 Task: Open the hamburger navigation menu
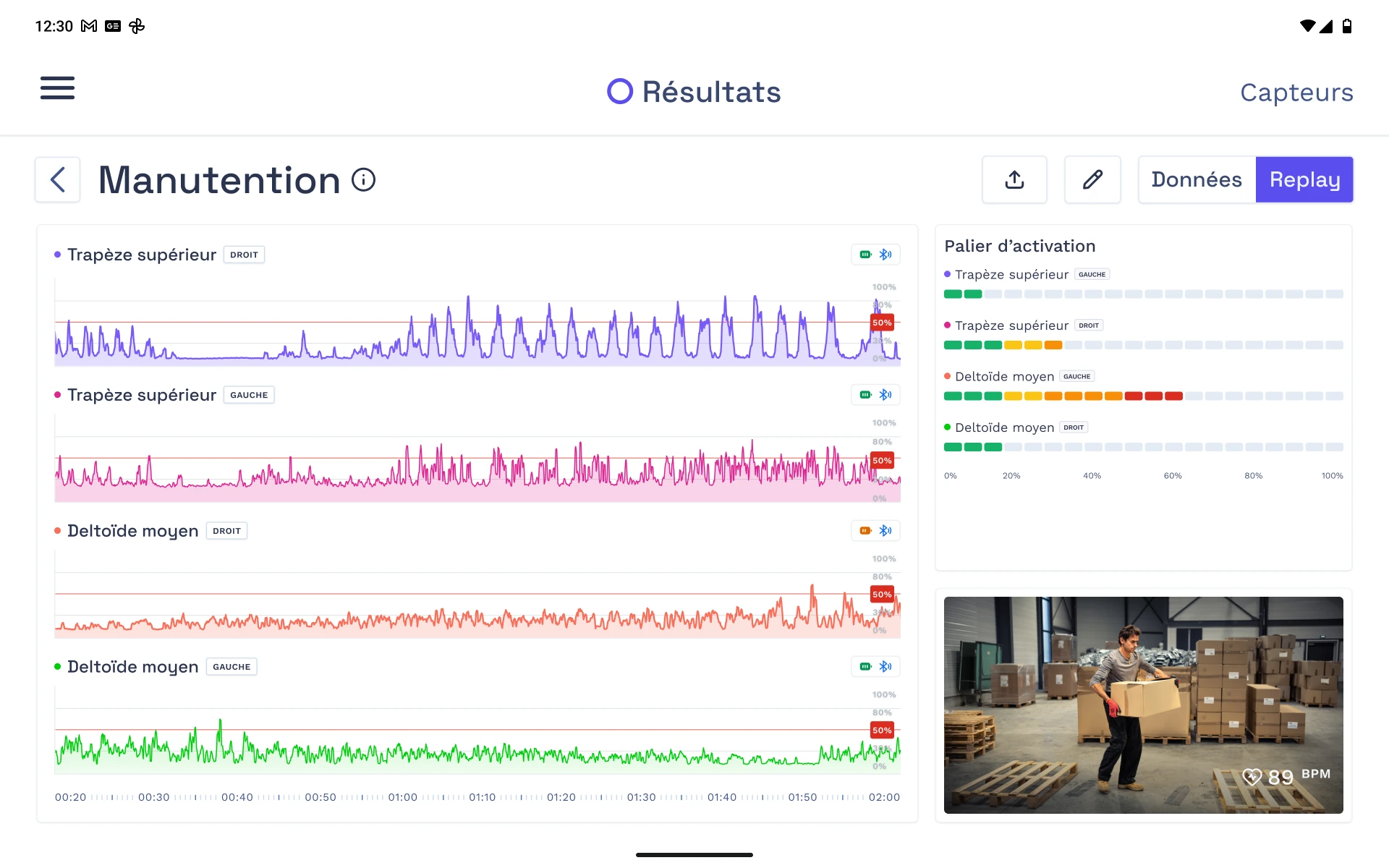[x=57, y=88]
